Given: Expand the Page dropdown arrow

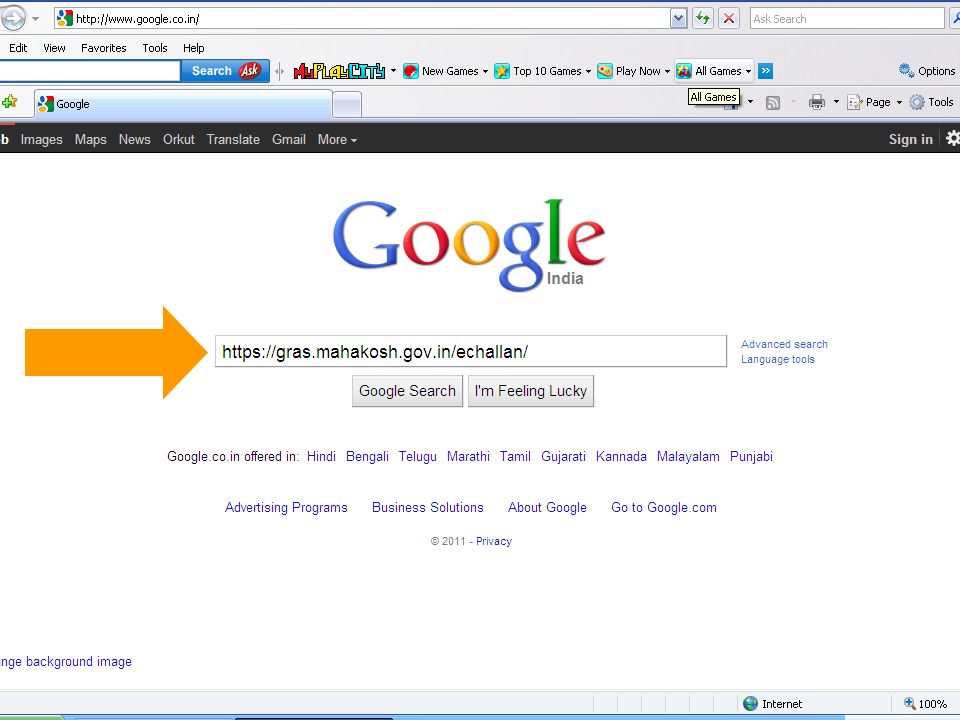Looking at the screenshot, I should (899, 102).
